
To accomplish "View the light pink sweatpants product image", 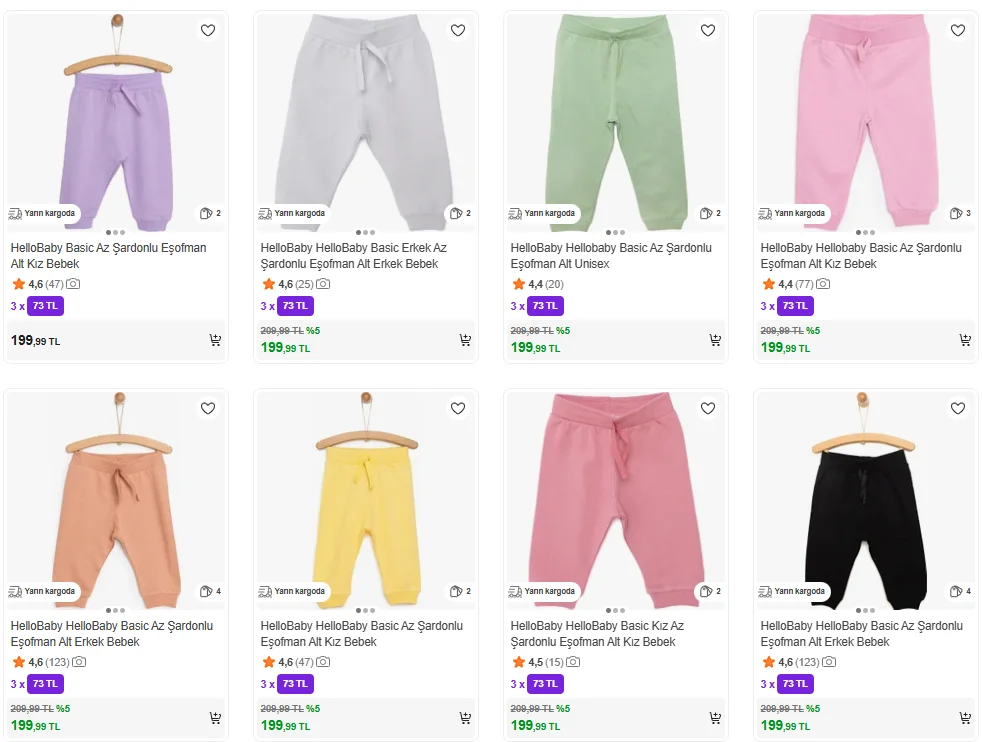I will (866, 115).
